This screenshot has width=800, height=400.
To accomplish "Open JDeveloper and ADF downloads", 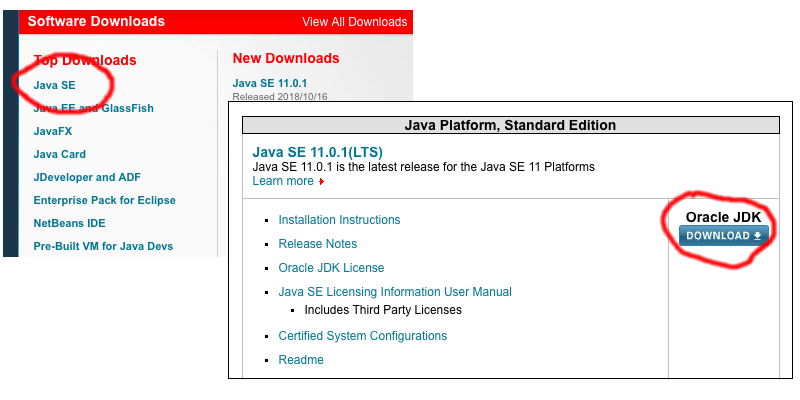I will 87,177.
